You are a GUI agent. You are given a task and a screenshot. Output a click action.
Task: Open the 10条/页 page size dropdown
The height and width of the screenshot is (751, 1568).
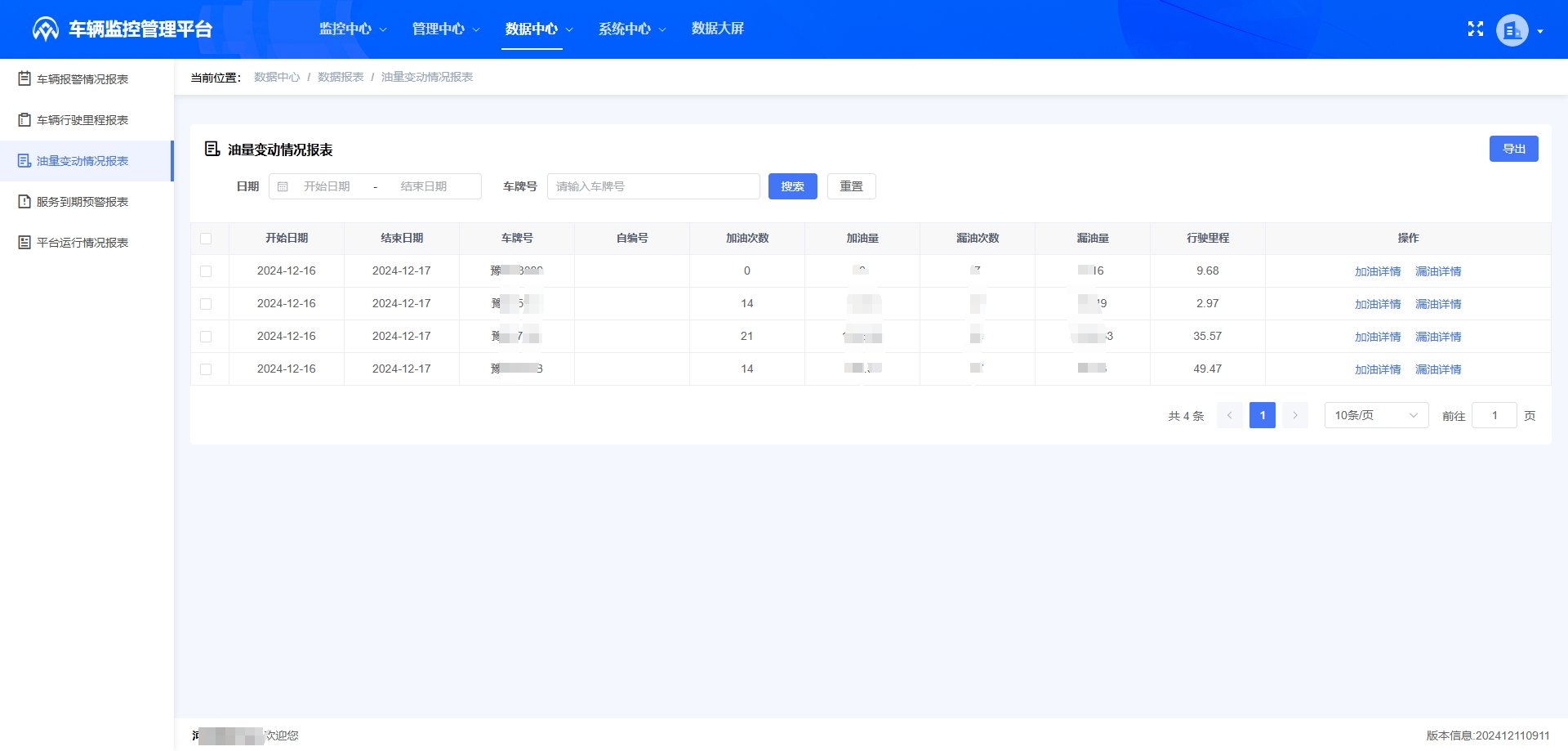pos(1376,415)
